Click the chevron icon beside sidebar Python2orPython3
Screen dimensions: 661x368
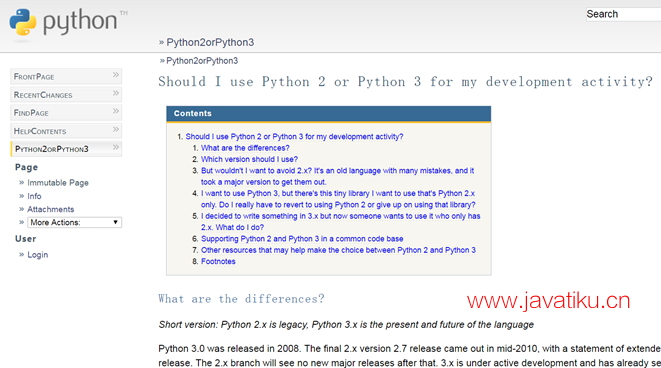pos(116,148)
